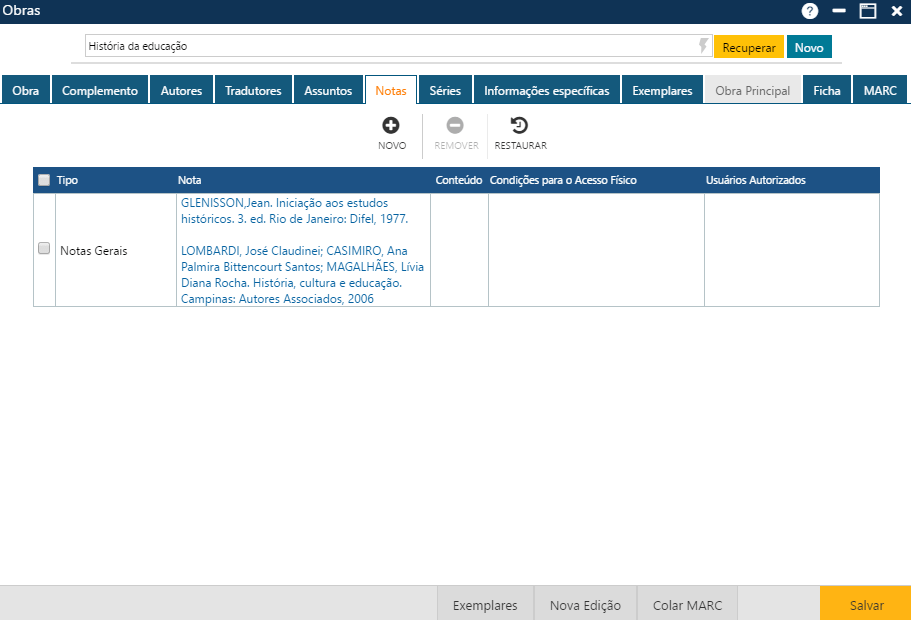Open the Informações específicas tab
Image resolution: width=911 pixels, height=620 pixels.
click(x=546, y=89)
